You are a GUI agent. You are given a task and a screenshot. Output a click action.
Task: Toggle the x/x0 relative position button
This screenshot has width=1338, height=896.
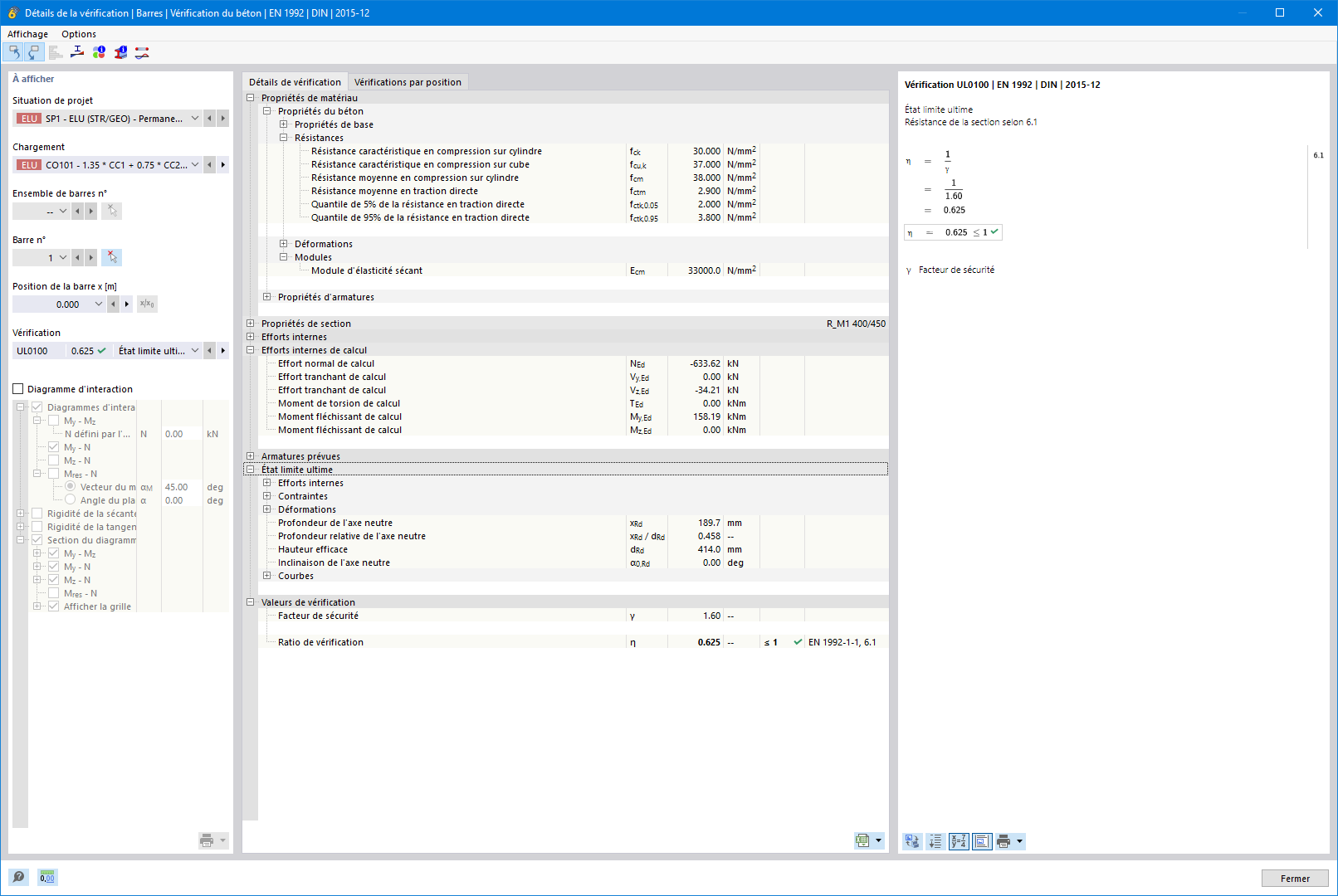[x=147, y=304]
